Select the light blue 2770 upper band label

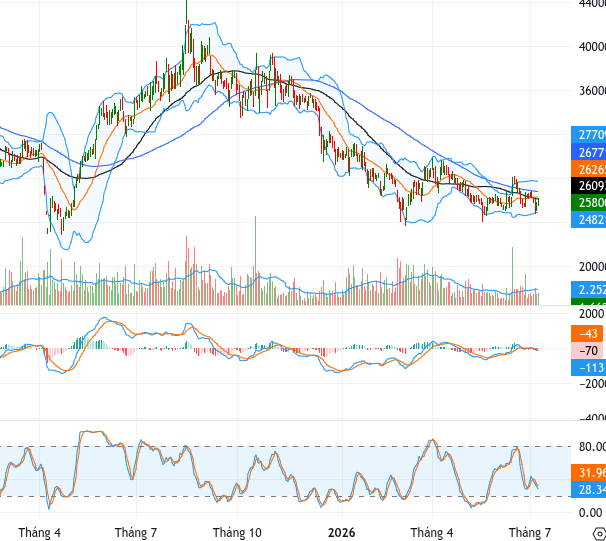pyautogui.click(x=589, y=134)
